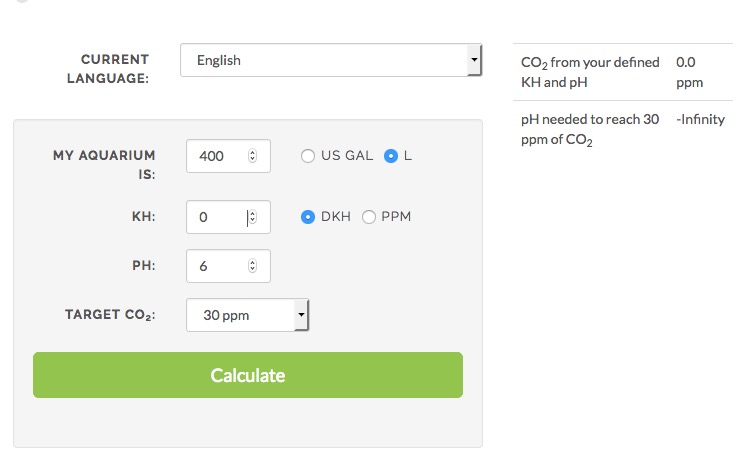The width and height of the screenshot is (753, 473).
Task: Click the KH field stepper arrows
Action: [252, 217]
